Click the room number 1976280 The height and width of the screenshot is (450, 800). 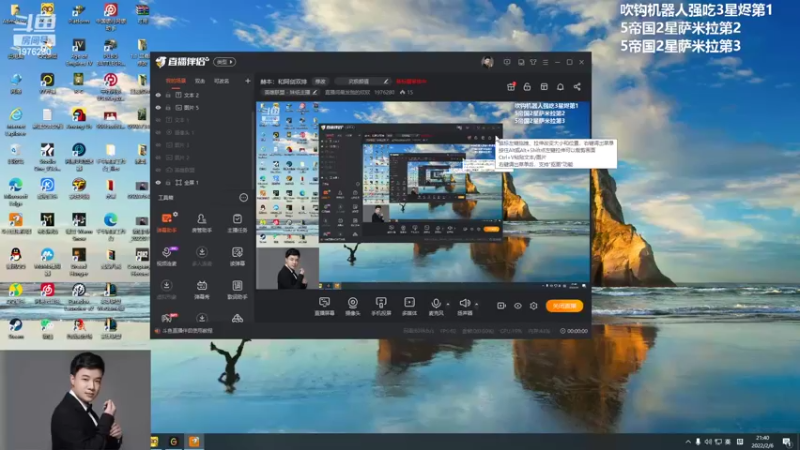(384, 92)
